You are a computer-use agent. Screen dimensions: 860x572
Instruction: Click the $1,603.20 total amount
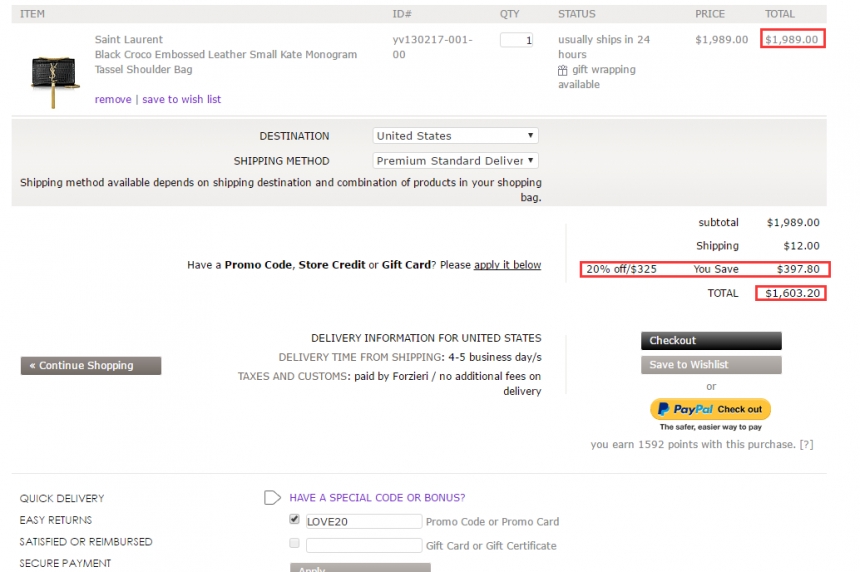[x=791, y=293]
